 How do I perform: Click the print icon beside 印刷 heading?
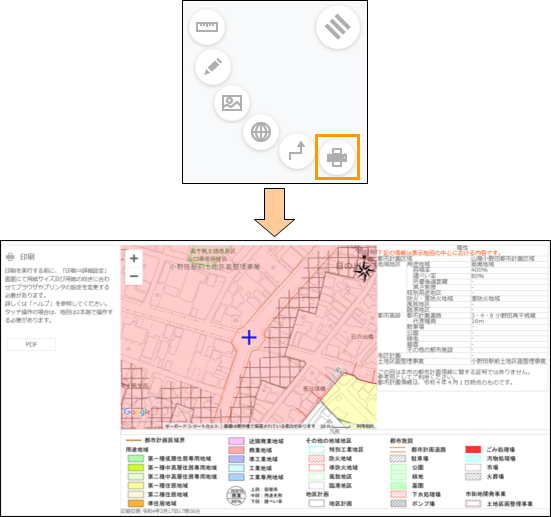point(10,257)
